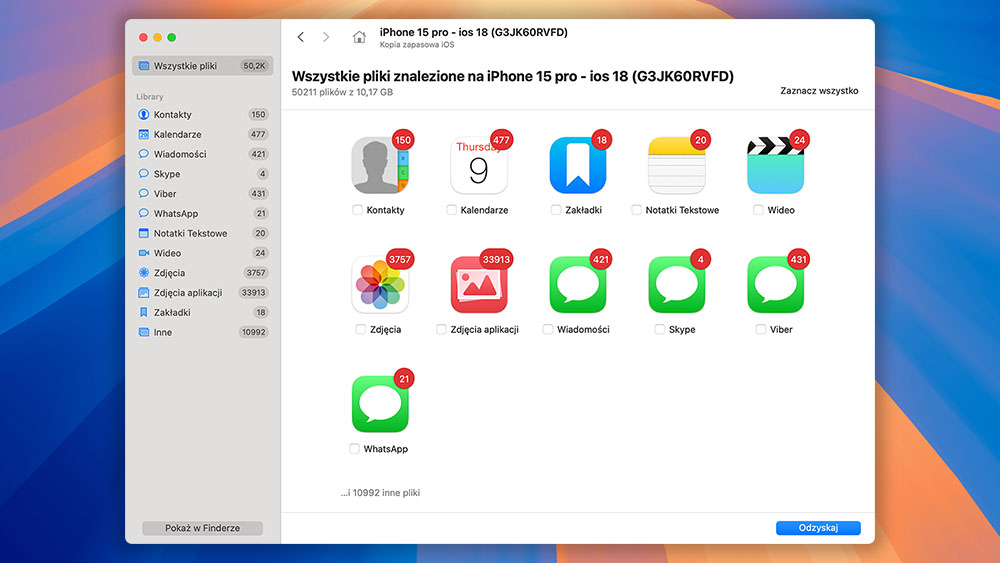Open the WhatsApp green bubble icon
The width and height of the screenshot is (1000, 563).
(x=379, y=404)
